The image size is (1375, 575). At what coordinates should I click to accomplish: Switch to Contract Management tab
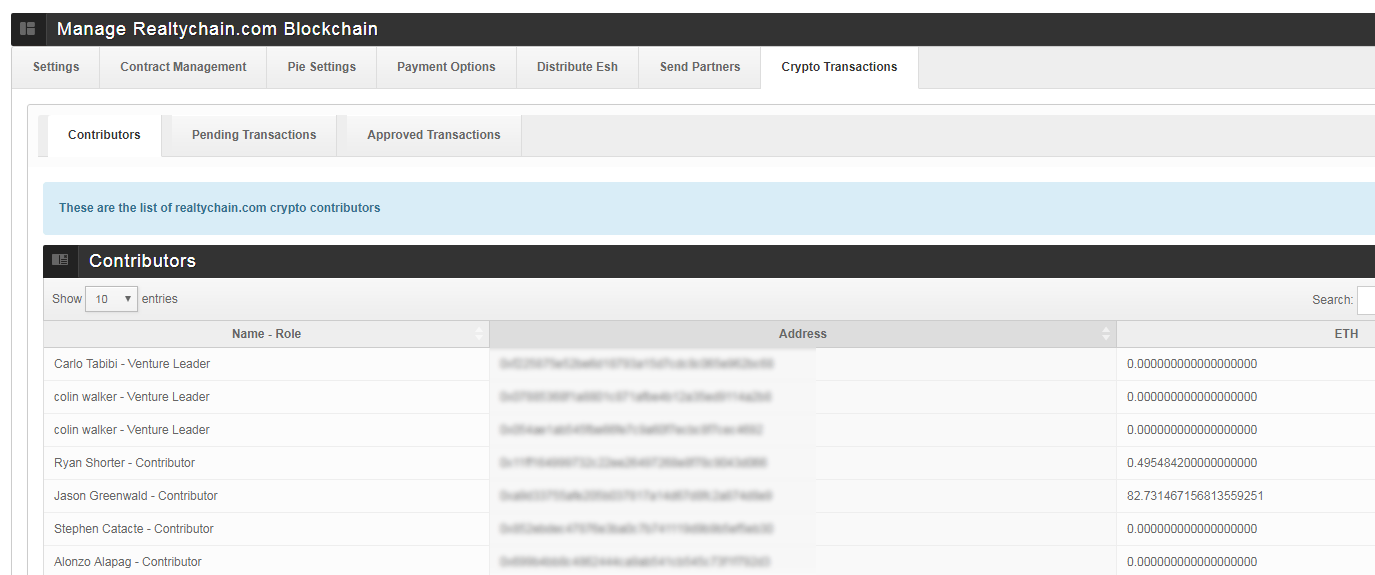(183, 67)
